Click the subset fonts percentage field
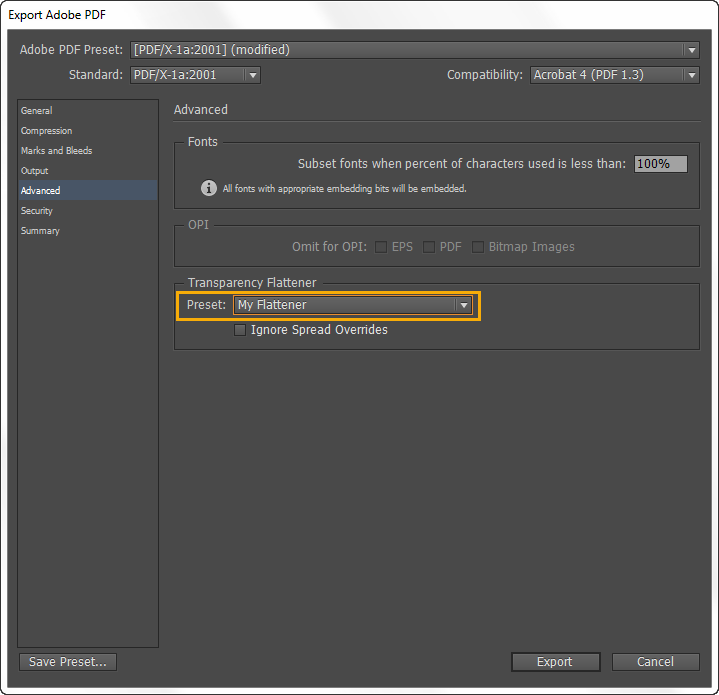719x695 pixels. point(660,164)
